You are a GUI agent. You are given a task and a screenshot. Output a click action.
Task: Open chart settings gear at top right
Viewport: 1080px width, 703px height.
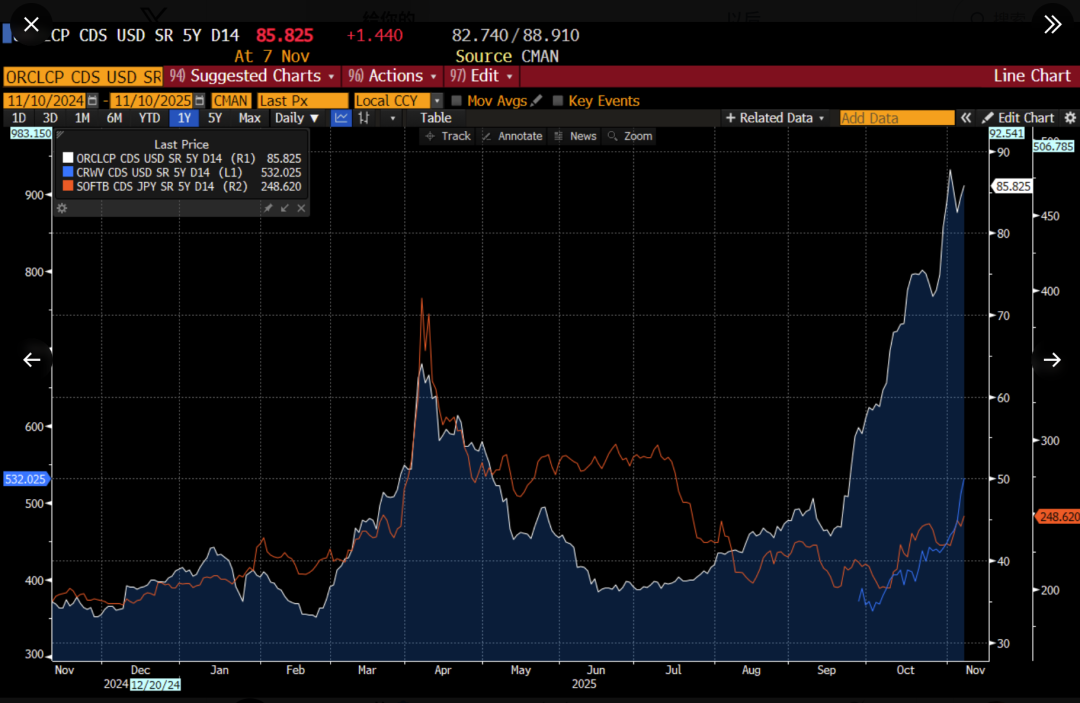(1070, 118)
